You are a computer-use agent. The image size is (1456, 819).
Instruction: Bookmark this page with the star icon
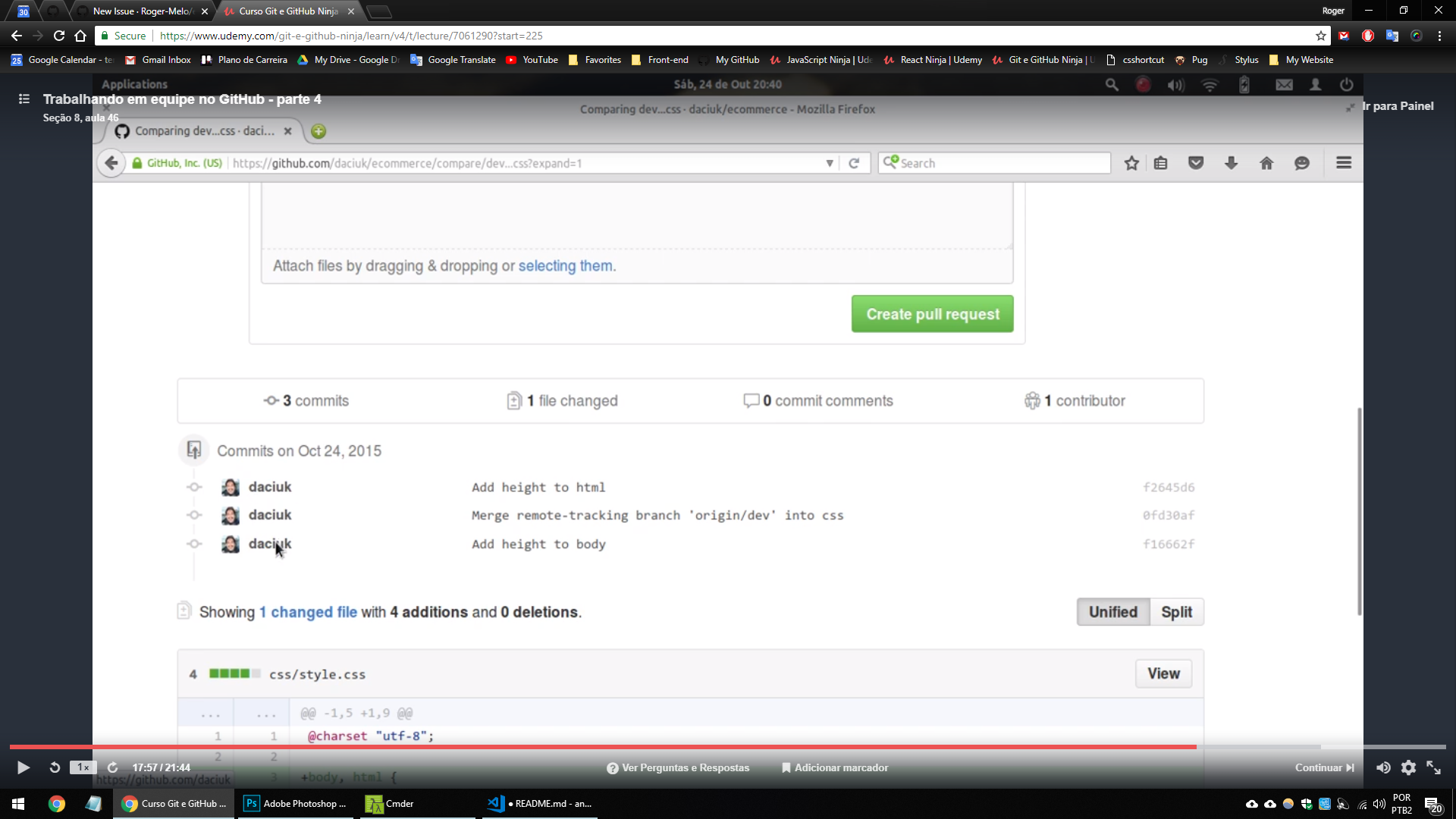[x=1320, y=36]
